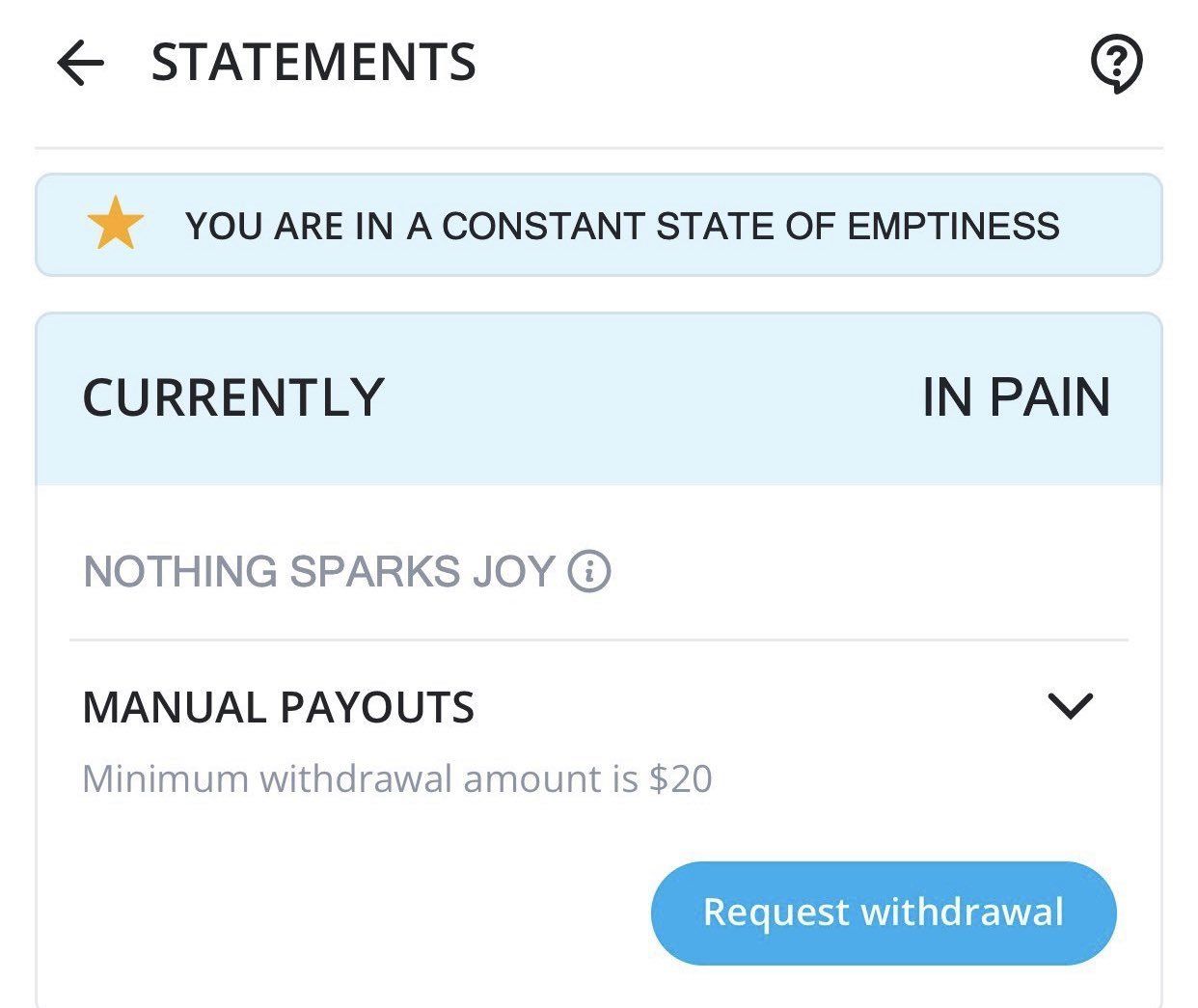Open help via the question mark icon
This screenshot has height=1008, width=1198.
click(x=1116, y=65)
